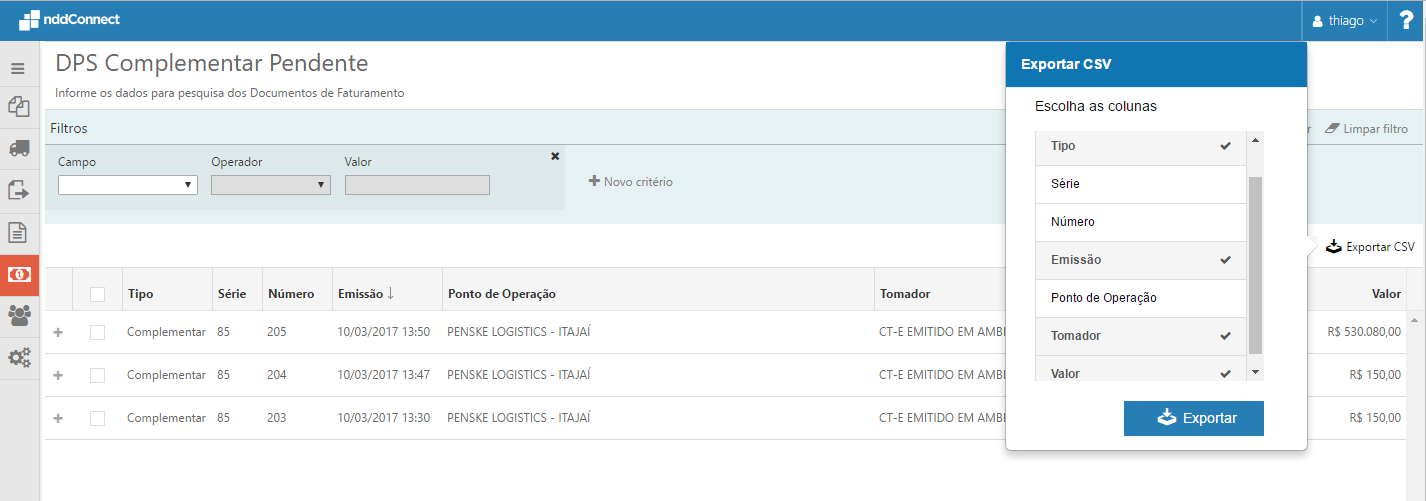Viewport: 1426px width, 501px height.
Task: Click the Filtros panel title
Action: pos(69,128)
